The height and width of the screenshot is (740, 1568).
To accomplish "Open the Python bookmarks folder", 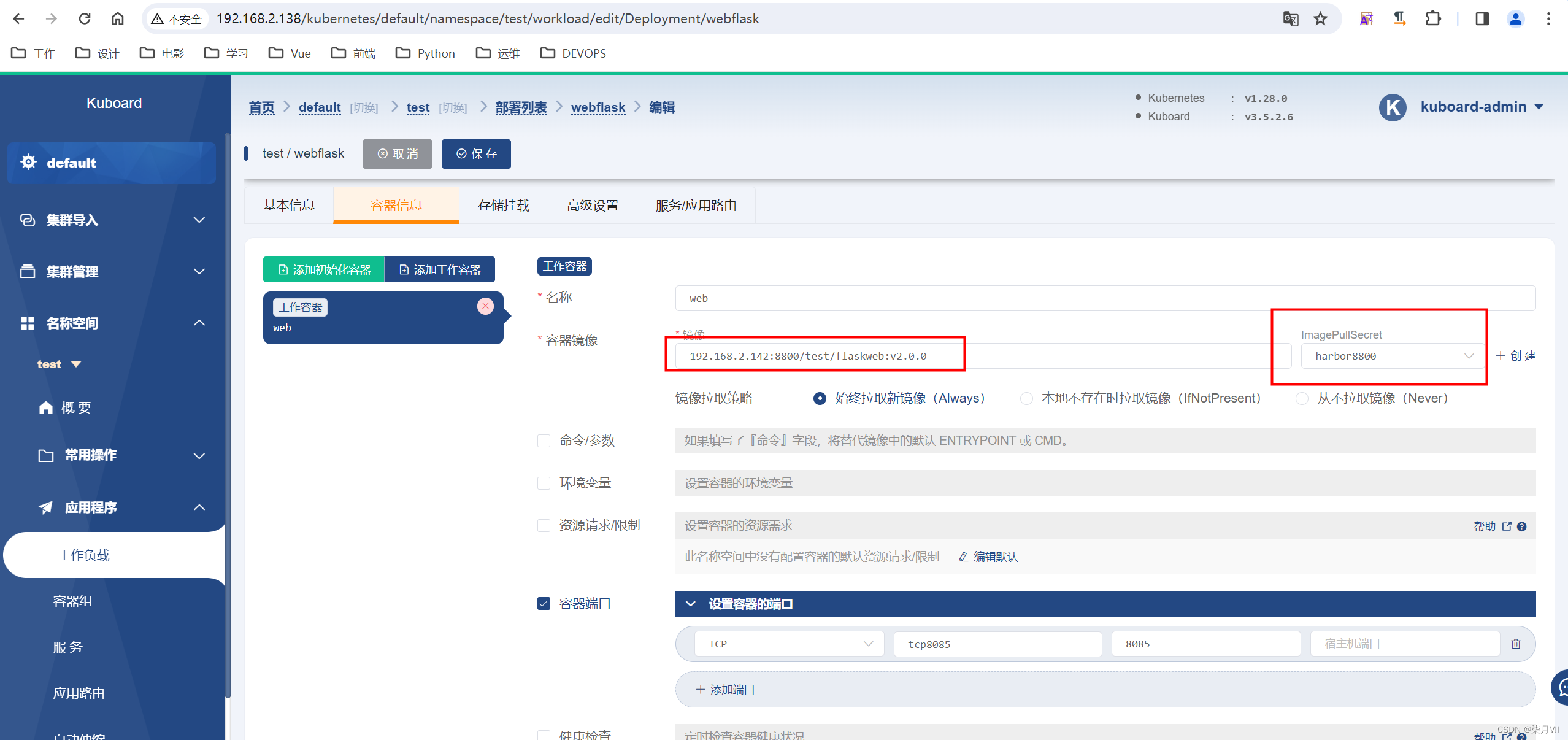I will pyautogui.click(x=425, y=53).
